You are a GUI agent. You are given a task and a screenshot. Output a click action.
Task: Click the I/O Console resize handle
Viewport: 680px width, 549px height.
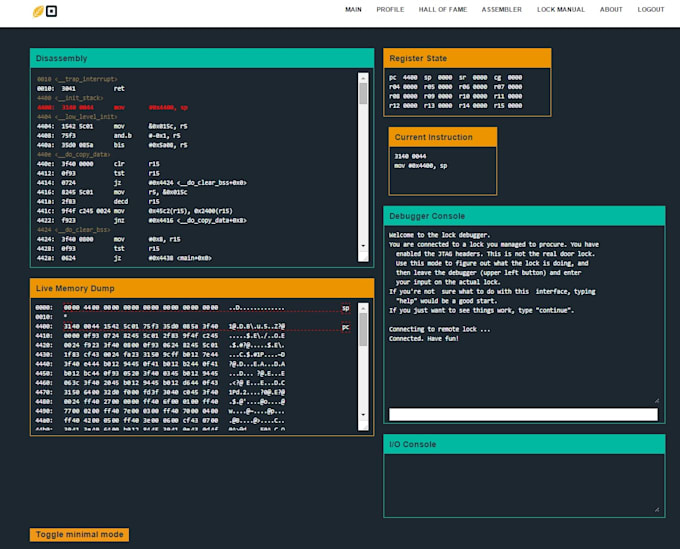[655, 509]
